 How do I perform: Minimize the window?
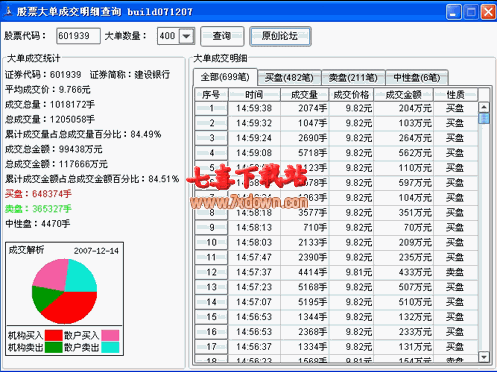(453, 12)
